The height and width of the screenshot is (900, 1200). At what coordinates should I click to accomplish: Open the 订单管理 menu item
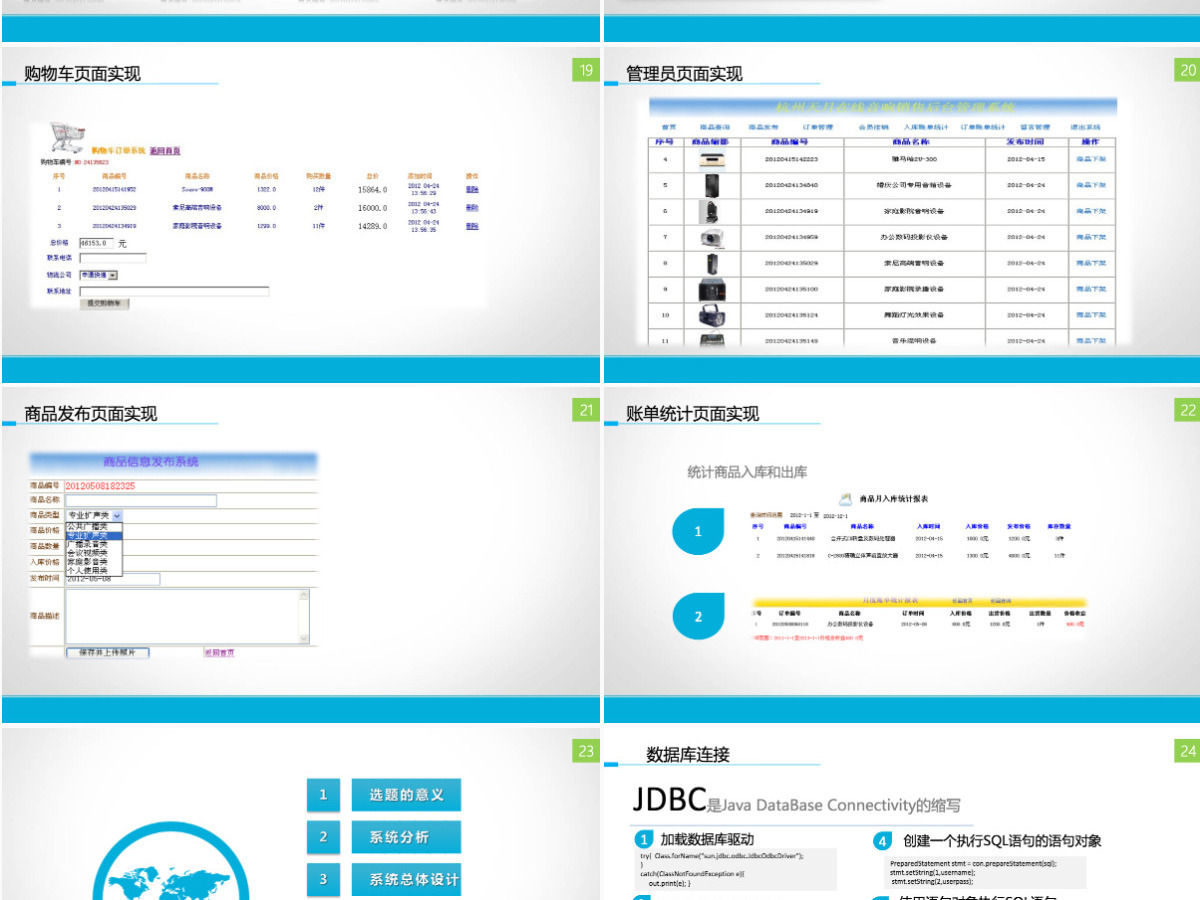(817, 128)
